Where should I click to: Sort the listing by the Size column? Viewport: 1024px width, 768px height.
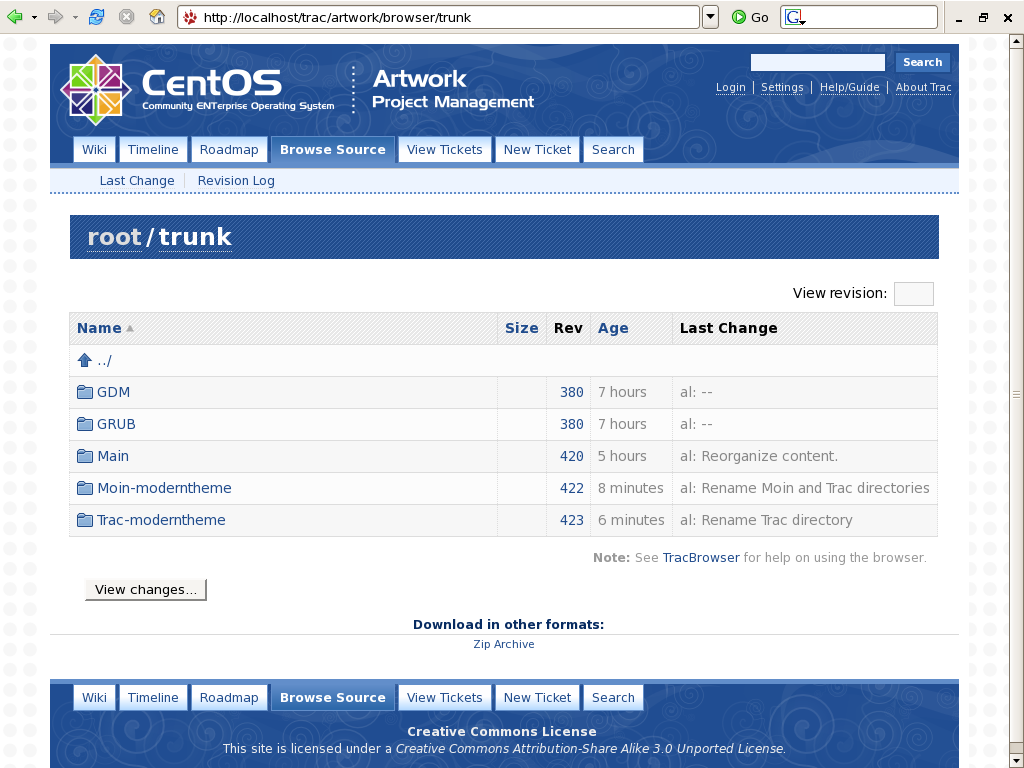[x=521, y=328]
